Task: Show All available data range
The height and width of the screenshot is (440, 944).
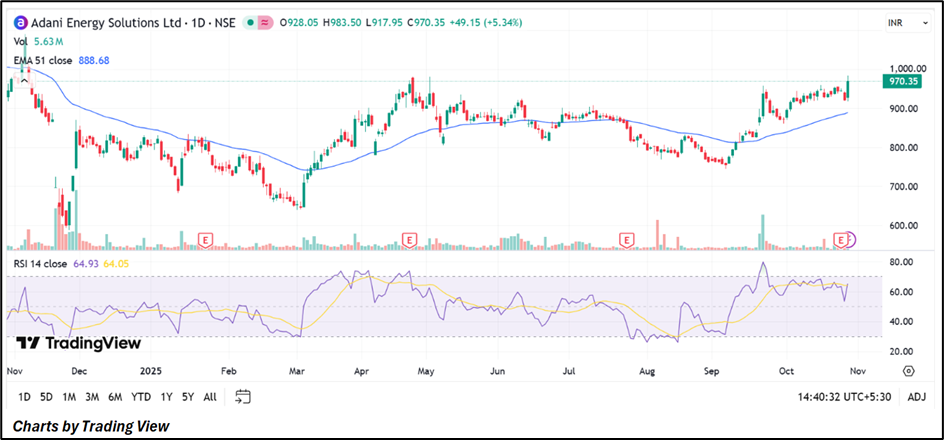Action: pyautogui.click(x=209, y=397)
